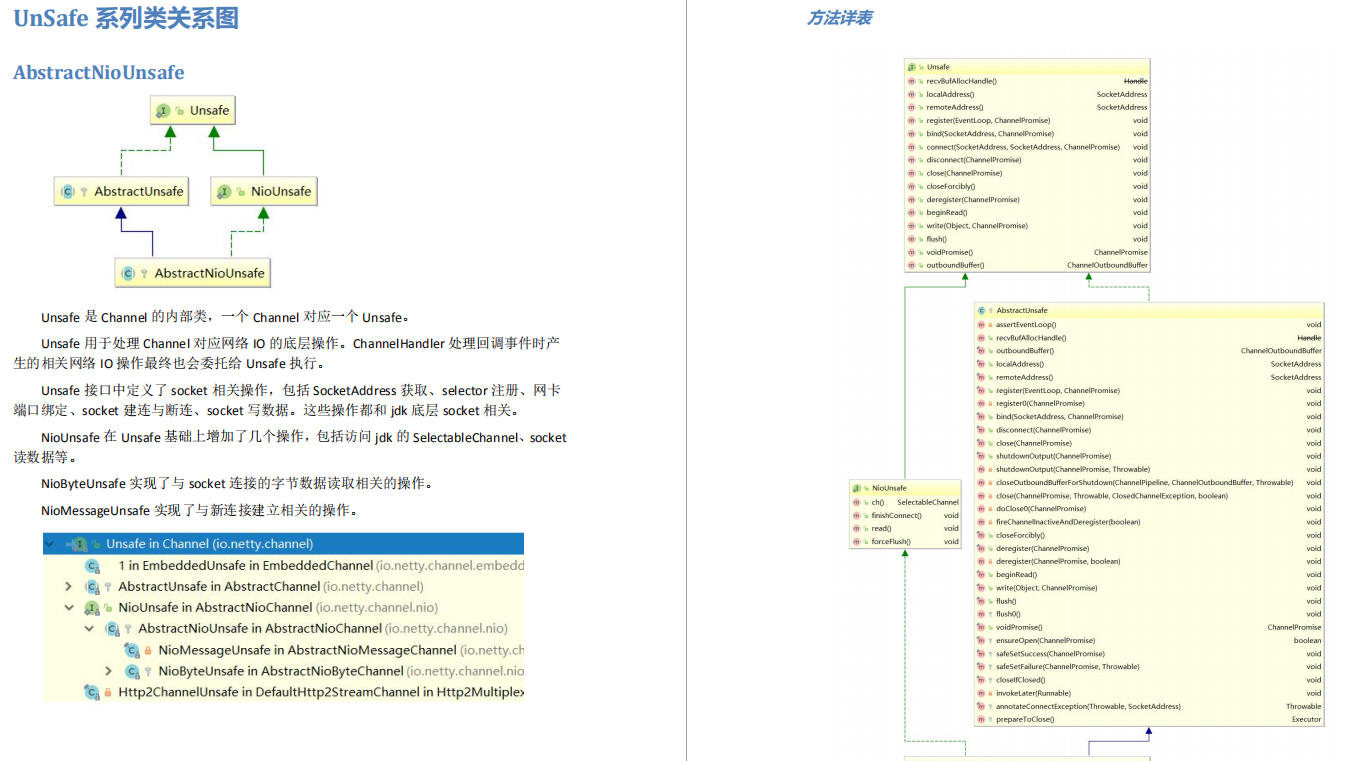Image resolution: width=1357 pixels, height=761 pixels.
Task: Click the NioUnsafe node in the class diagram
Action: pyautogui.click(x=264, y=192)
